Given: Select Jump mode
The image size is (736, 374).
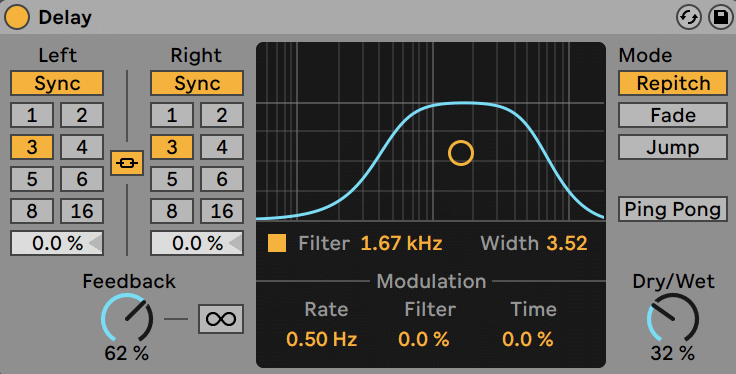Looking at the screenshot, I should (673, 147).
